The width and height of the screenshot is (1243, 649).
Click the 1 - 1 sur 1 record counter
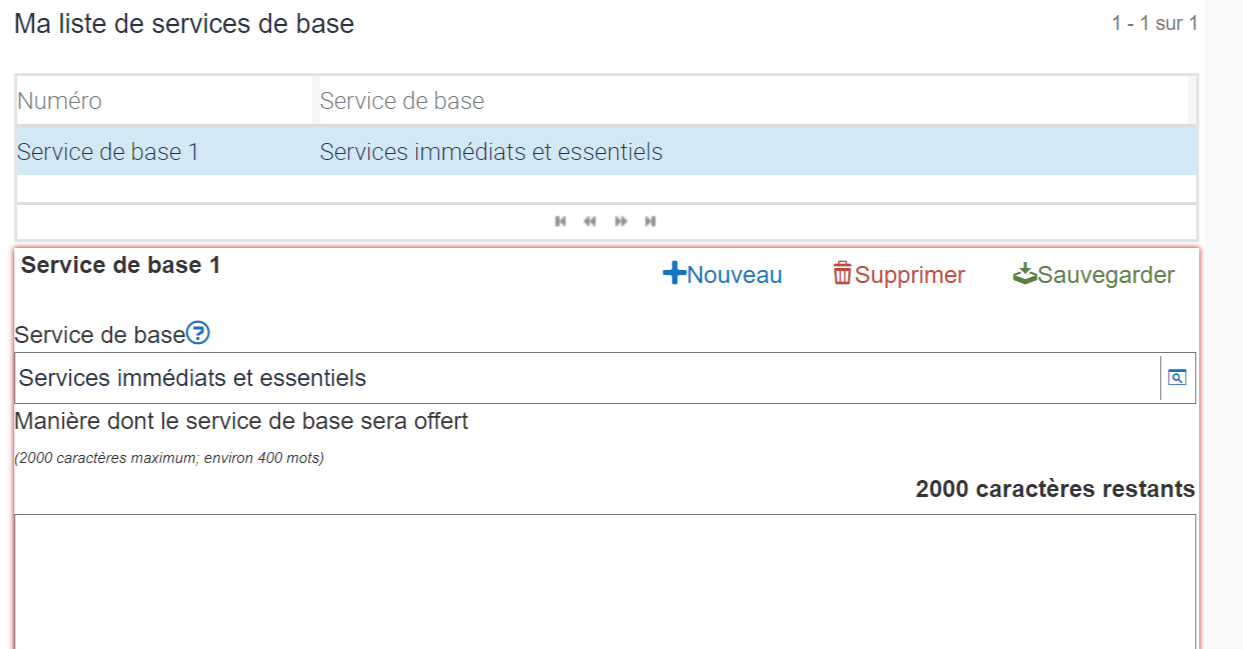pos(1154,23)
